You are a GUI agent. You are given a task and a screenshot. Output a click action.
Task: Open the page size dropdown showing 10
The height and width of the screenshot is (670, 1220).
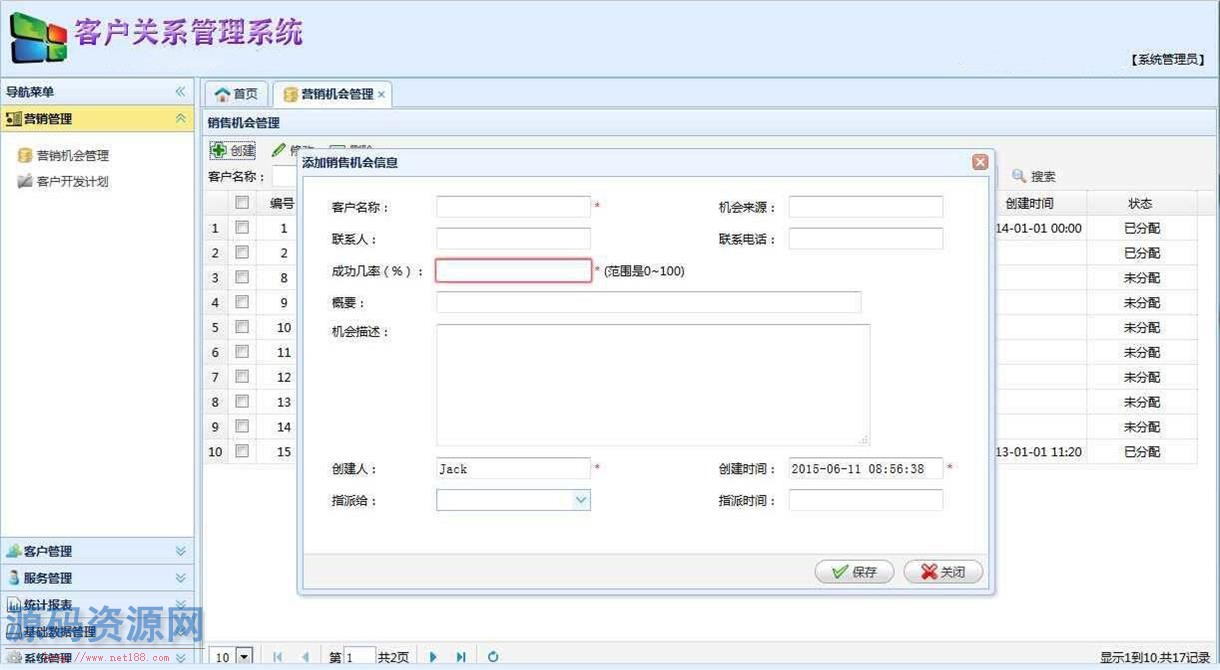click(x=244, y=657)
